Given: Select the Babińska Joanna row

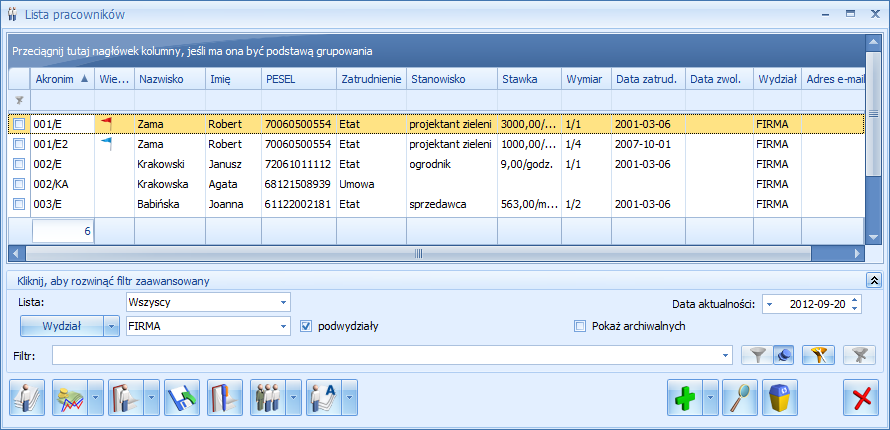Looking at the screenshot, I should (436, 204).
